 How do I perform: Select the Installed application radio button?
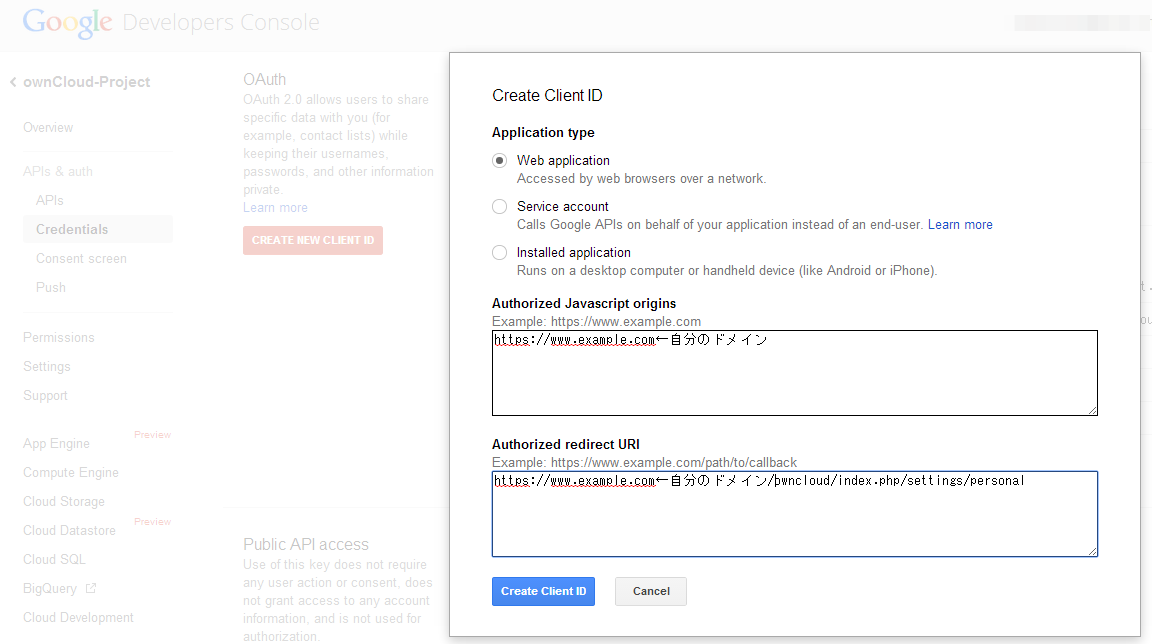point(500,253)
